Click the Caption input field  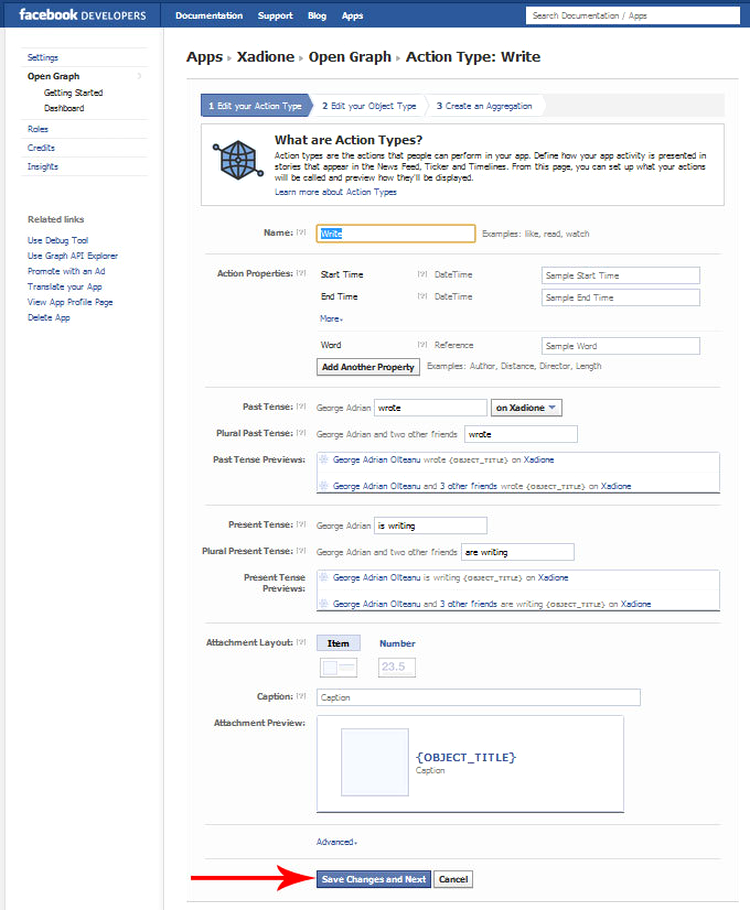(478, 697)
